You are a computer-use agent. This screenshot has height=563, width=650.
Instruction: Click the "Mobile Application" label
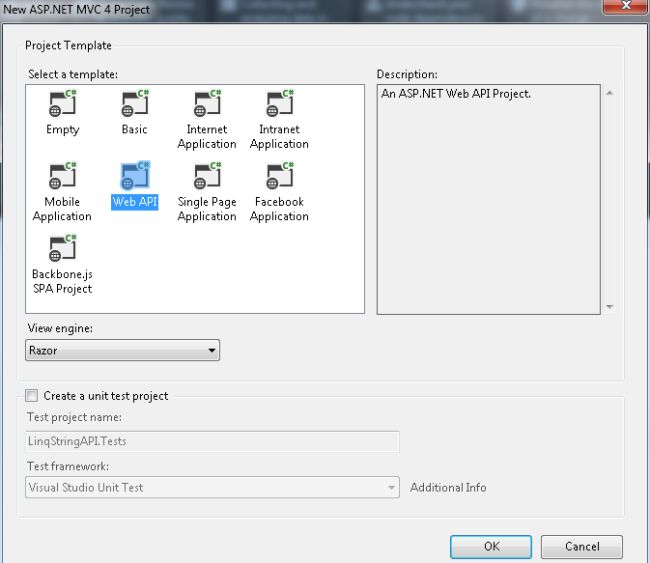point(62,209)
